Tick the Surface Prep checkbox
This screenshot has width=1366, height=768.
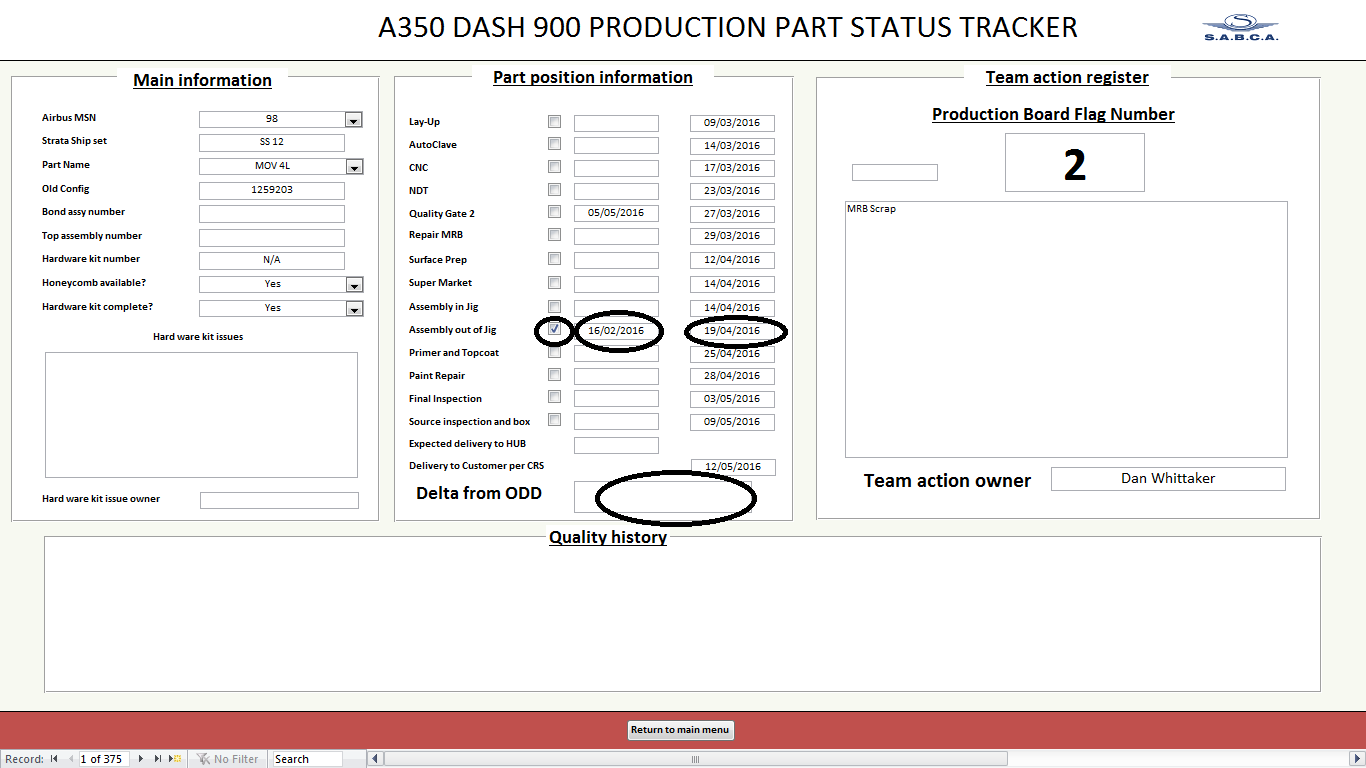click(554, 259)
